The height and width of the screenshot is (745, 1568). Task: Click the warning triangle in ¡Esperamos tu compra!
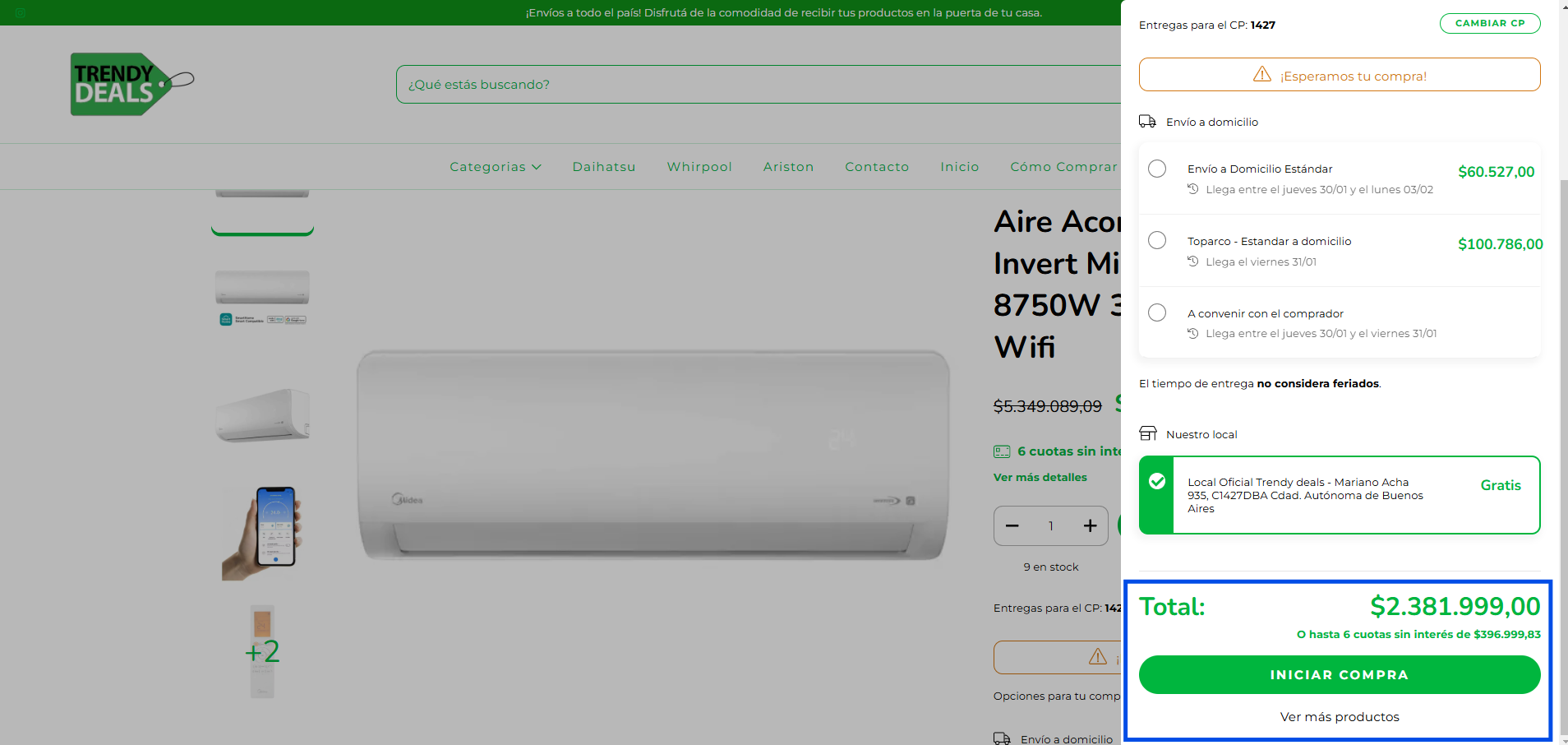pyautogui.click(x=1262, y=75)
